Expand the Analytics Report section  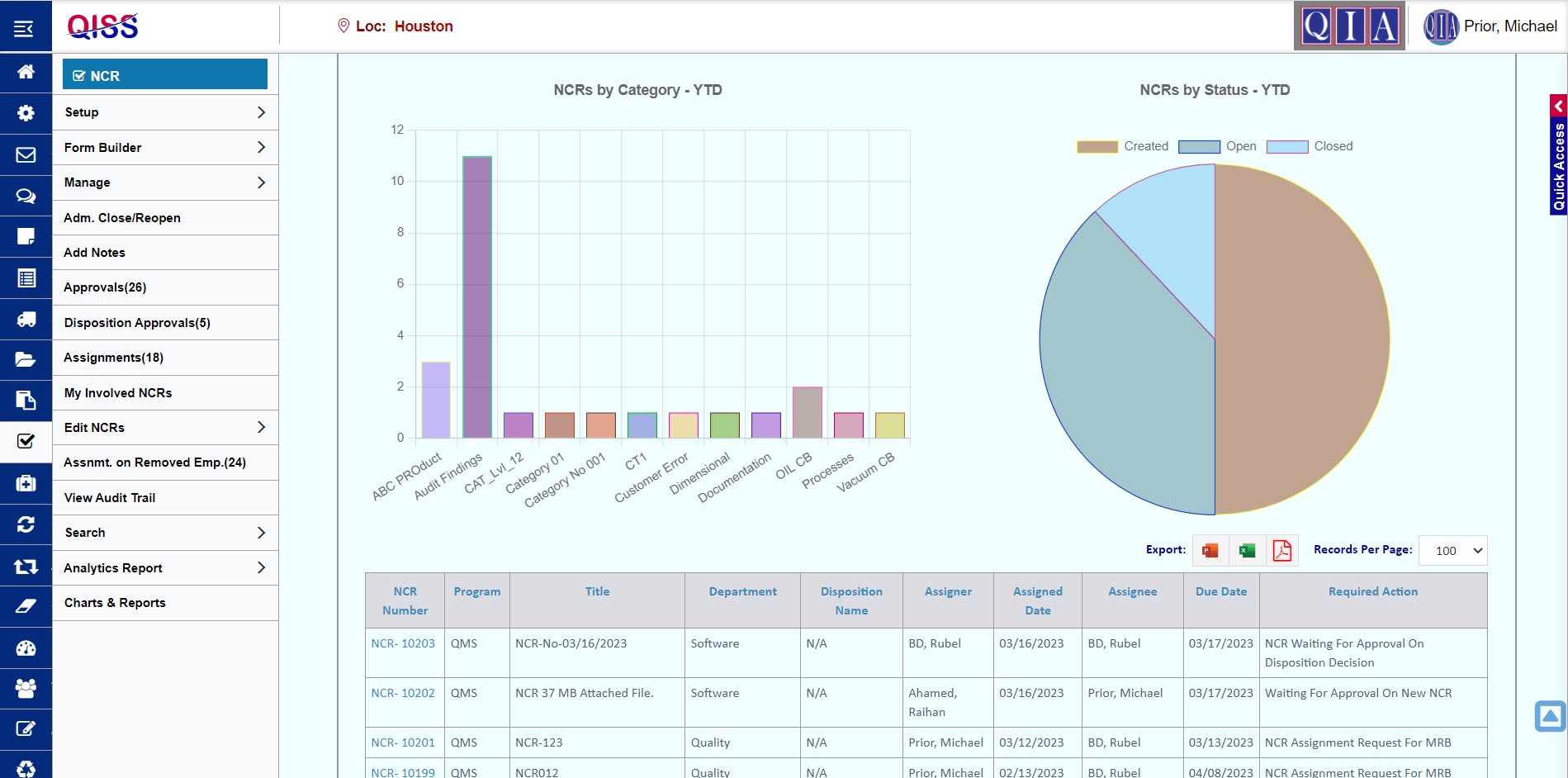[164, 567]
